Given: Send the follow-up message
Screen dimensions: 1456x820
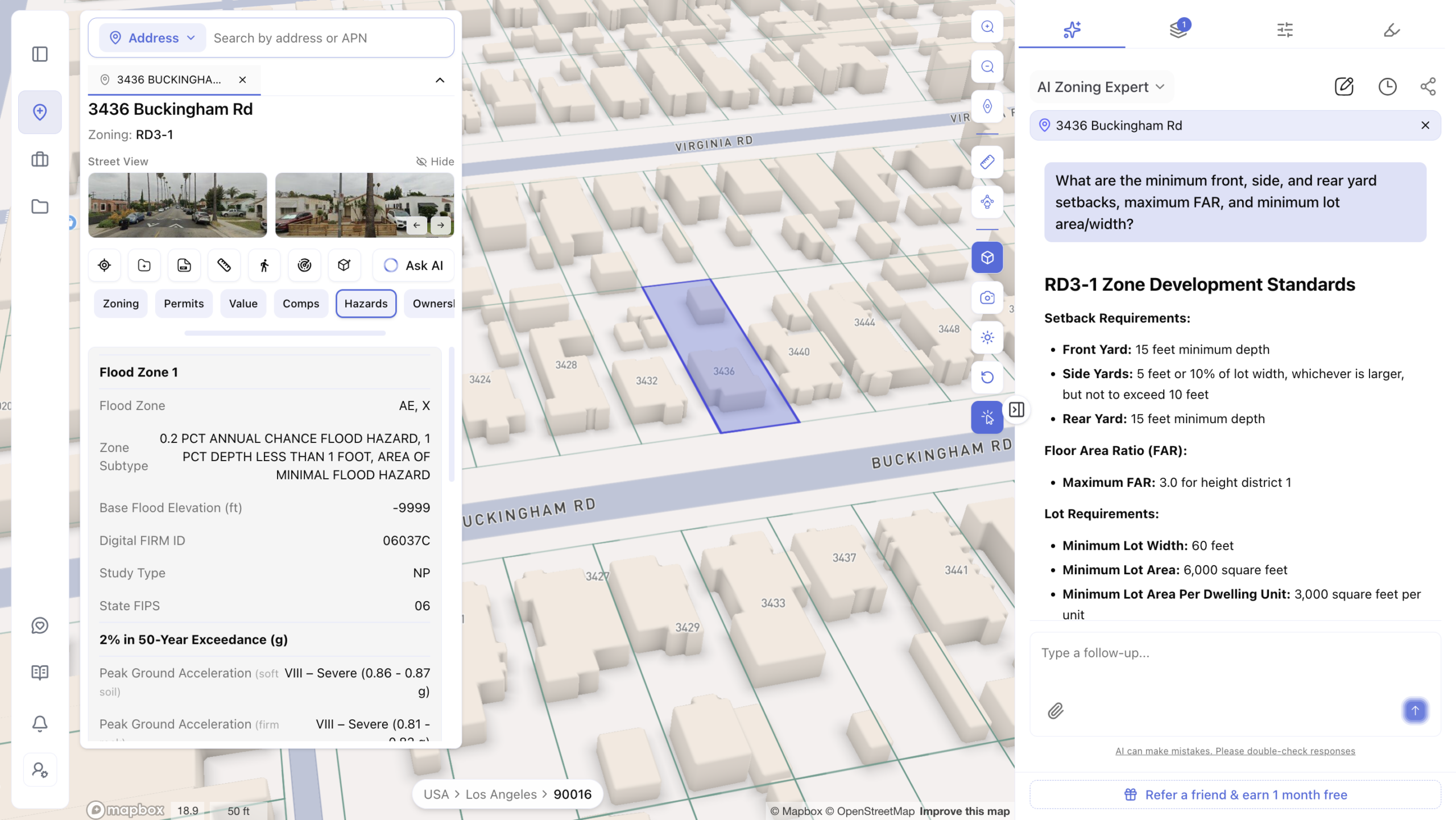Looking at the screenshot, I should tap(1415, 711).
